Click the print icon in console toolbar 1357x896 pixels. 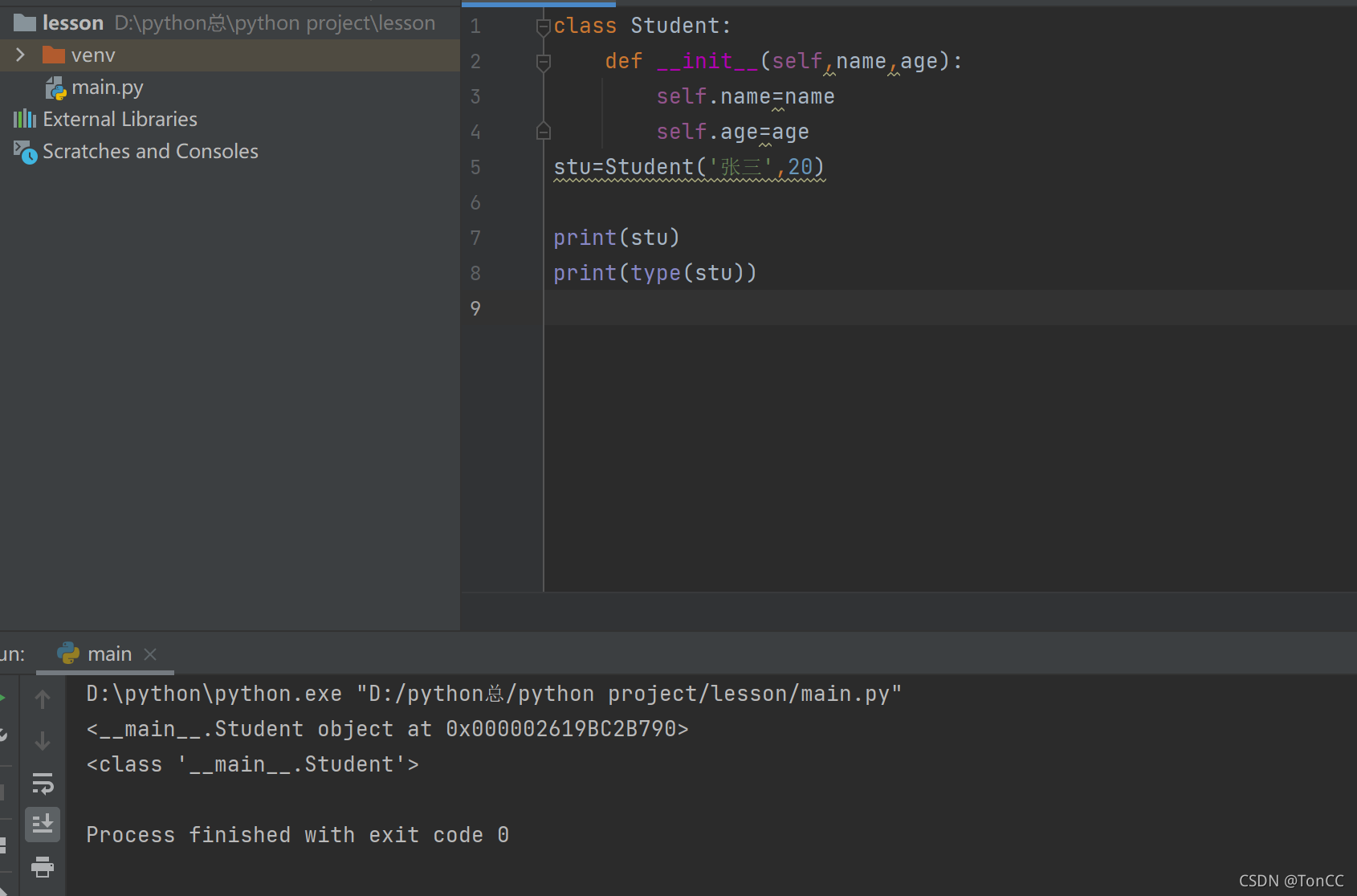coord(43,867)
